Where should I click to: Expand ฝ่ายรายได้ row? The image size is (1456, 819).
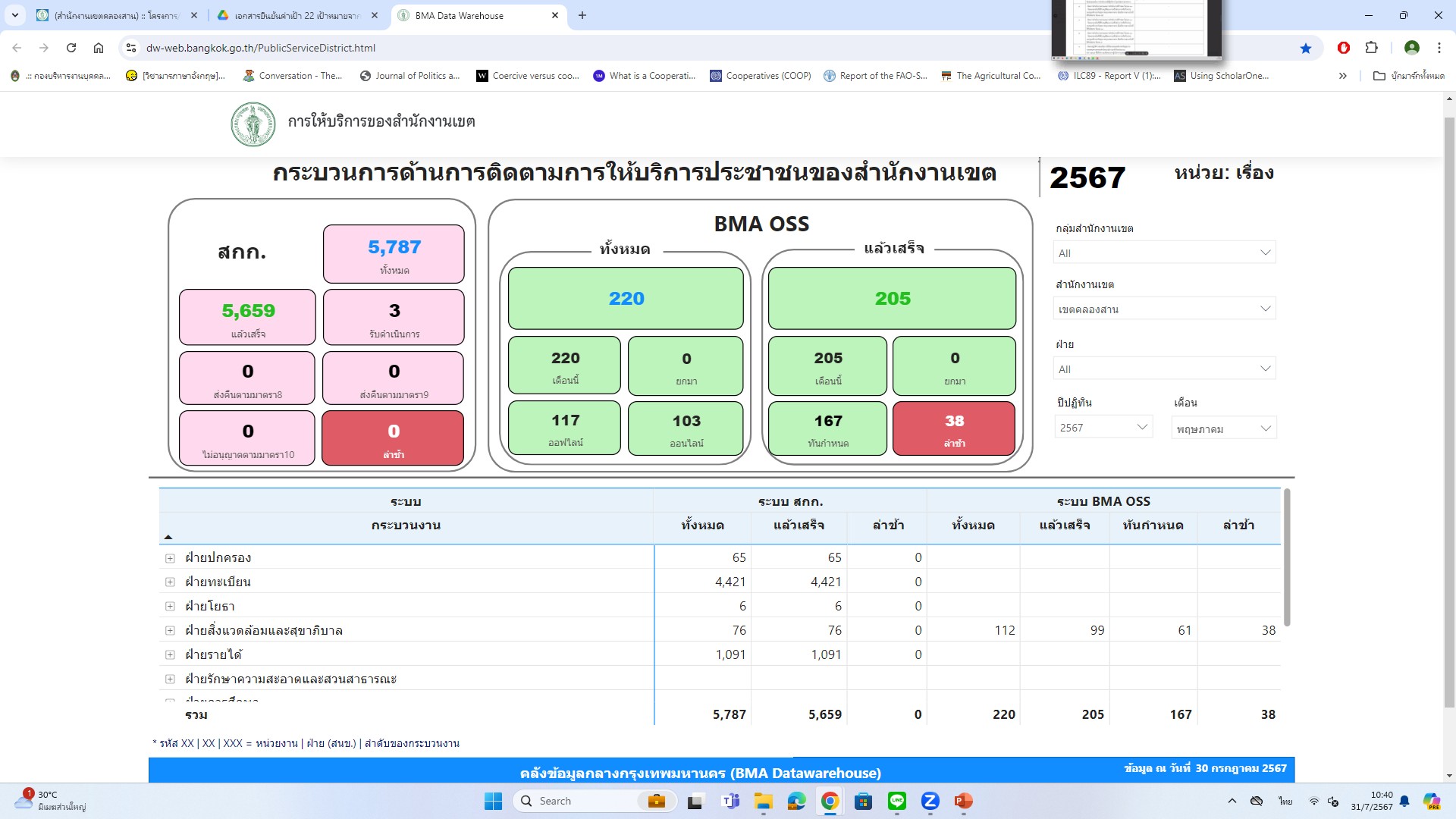tap(170, 655)
